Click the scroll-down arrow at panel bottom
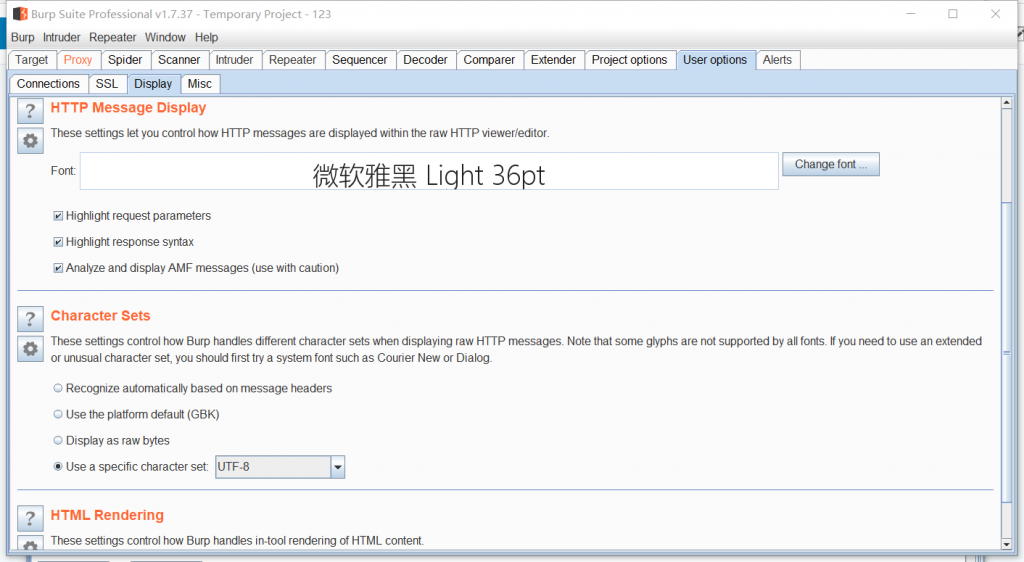Viewport: 1024px width, 562px height. point(1006,544)
